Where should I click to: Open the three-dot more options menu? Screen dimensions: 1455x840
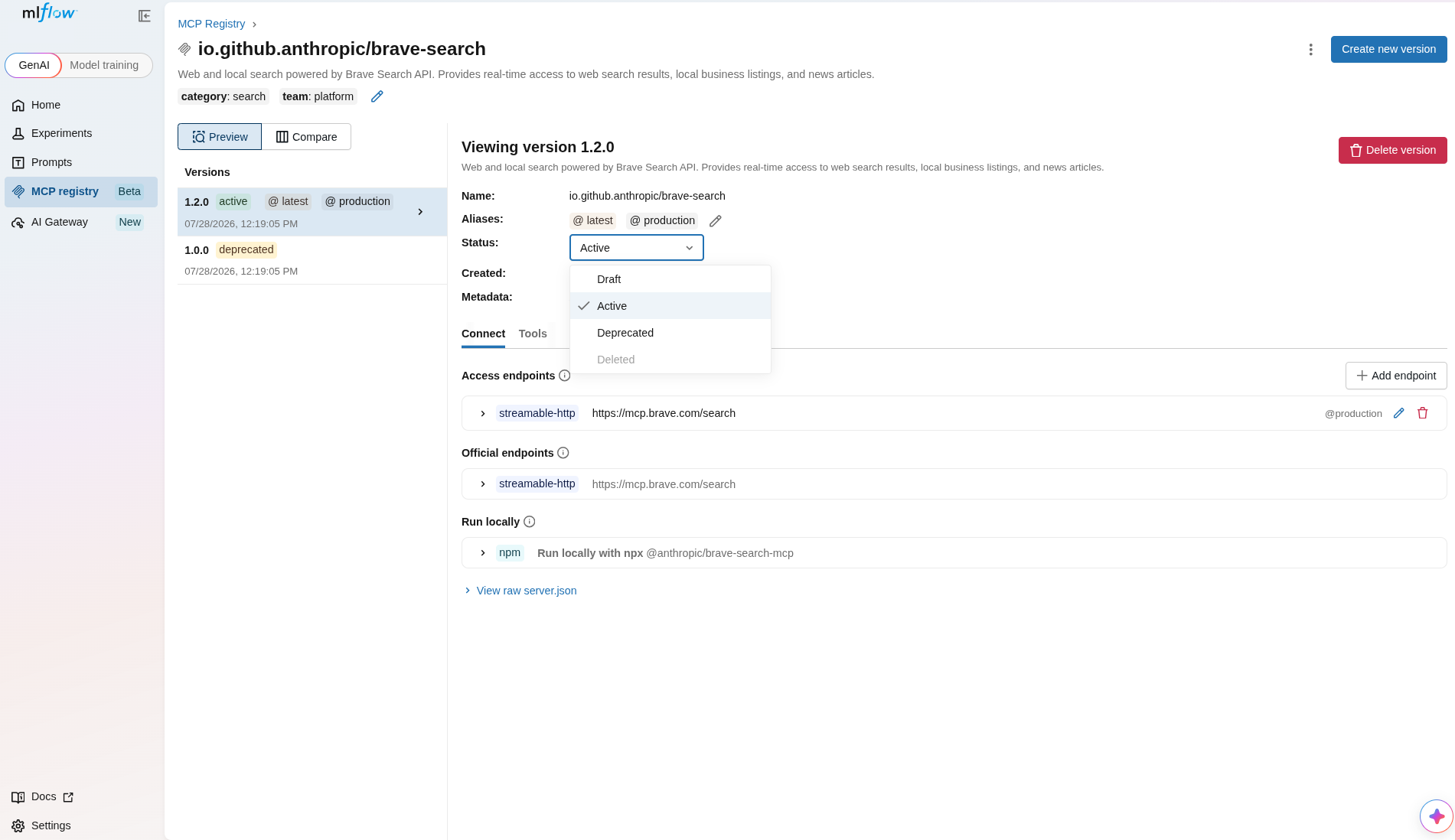tap(1310, 50)
